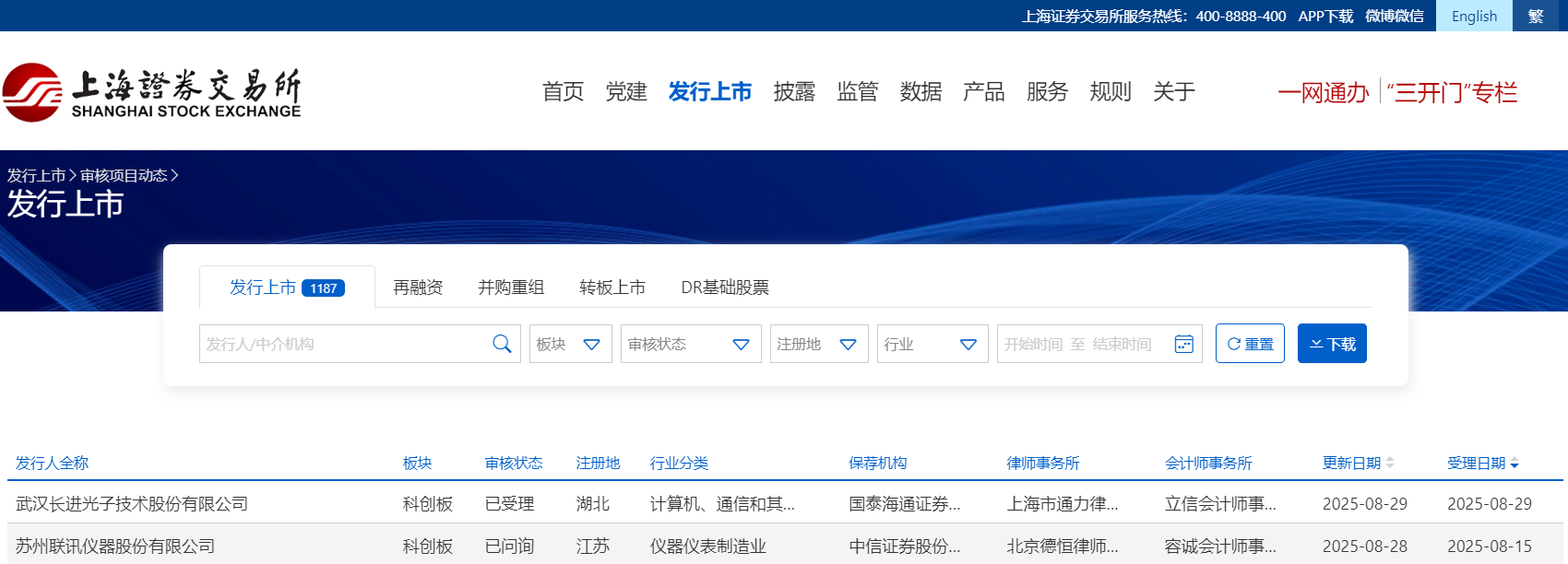Viewport: 1568px width, 564px height.
Task: Open the 一网通办 link
Action: click(x=1324, y=92)
